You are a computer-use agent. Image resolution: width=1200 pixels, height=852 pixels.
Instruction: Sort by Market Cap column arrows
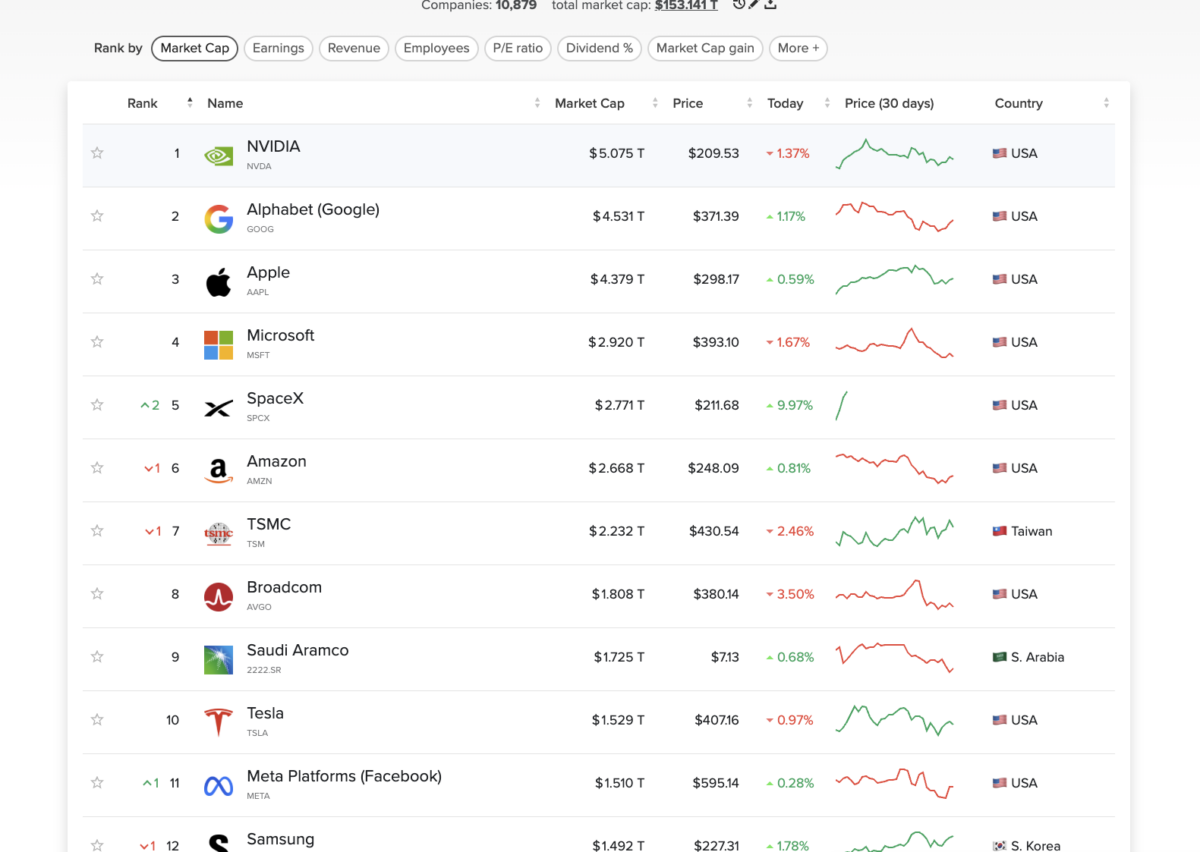655,103
